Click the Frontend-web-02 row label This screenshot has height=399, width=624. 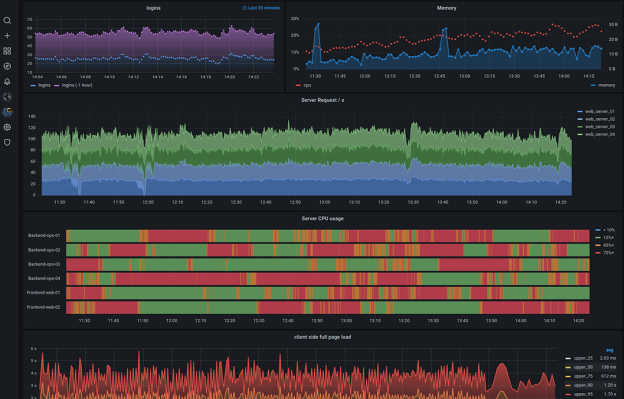click(43, 307)
